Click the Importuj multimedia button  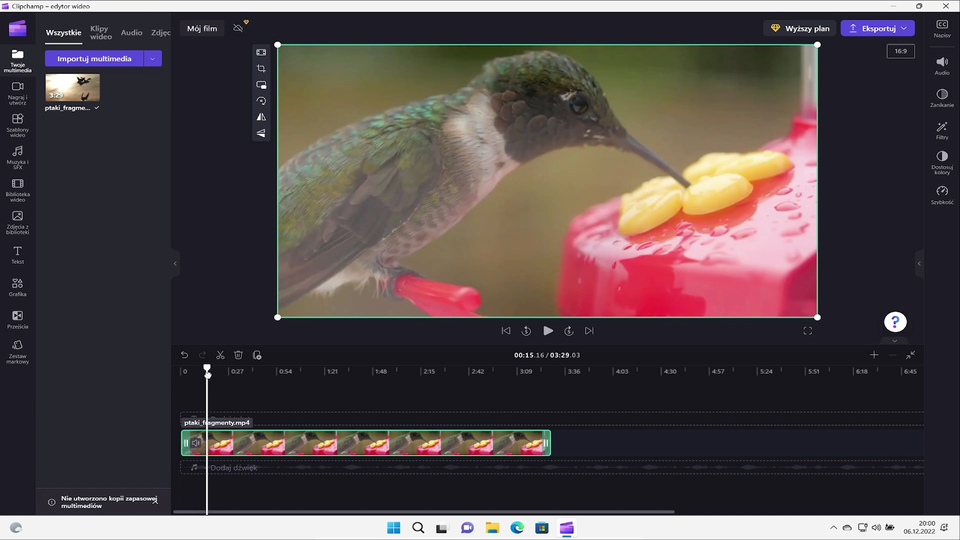(94, 59)
